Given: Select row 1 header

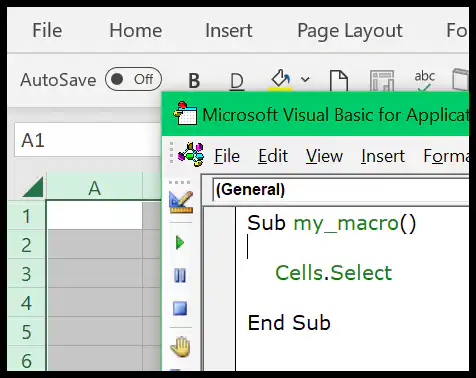Looking at the screenshot, I should [x=26, y=216].
